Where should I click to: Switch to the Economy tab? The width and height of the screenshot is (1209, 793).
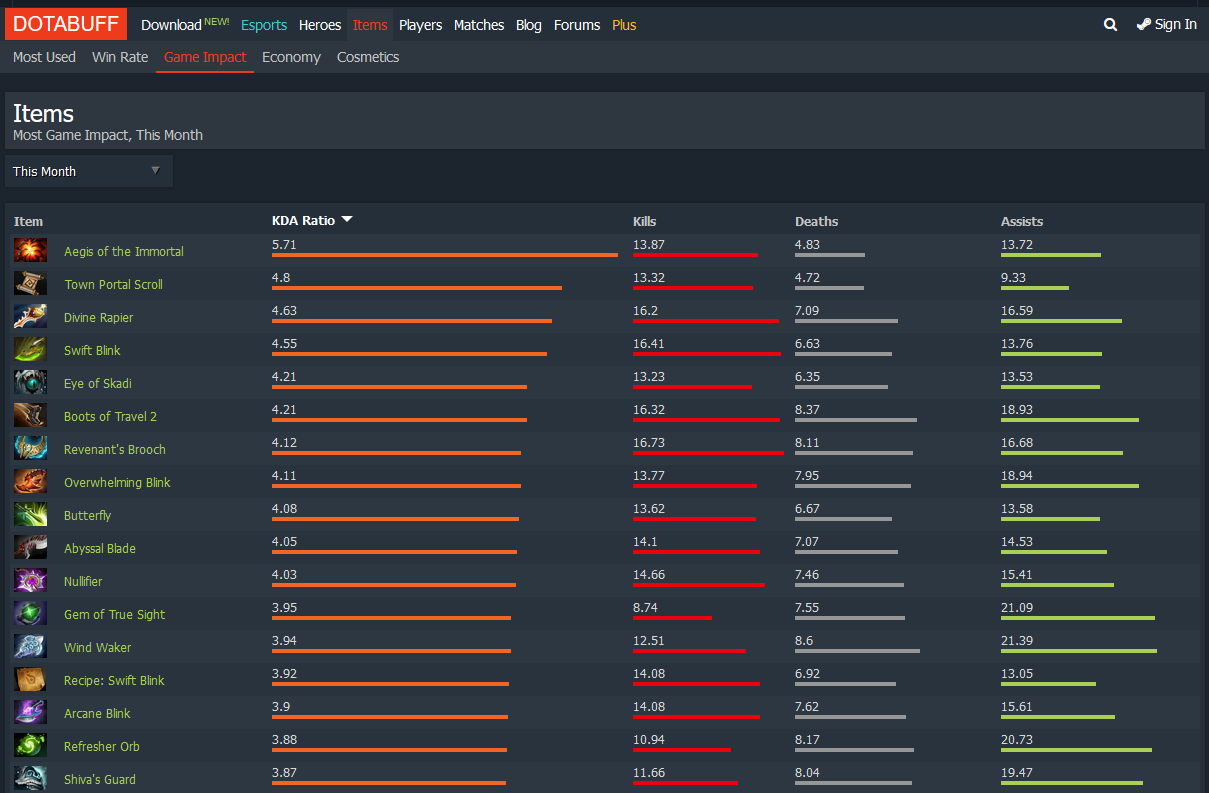coord(291,57)
